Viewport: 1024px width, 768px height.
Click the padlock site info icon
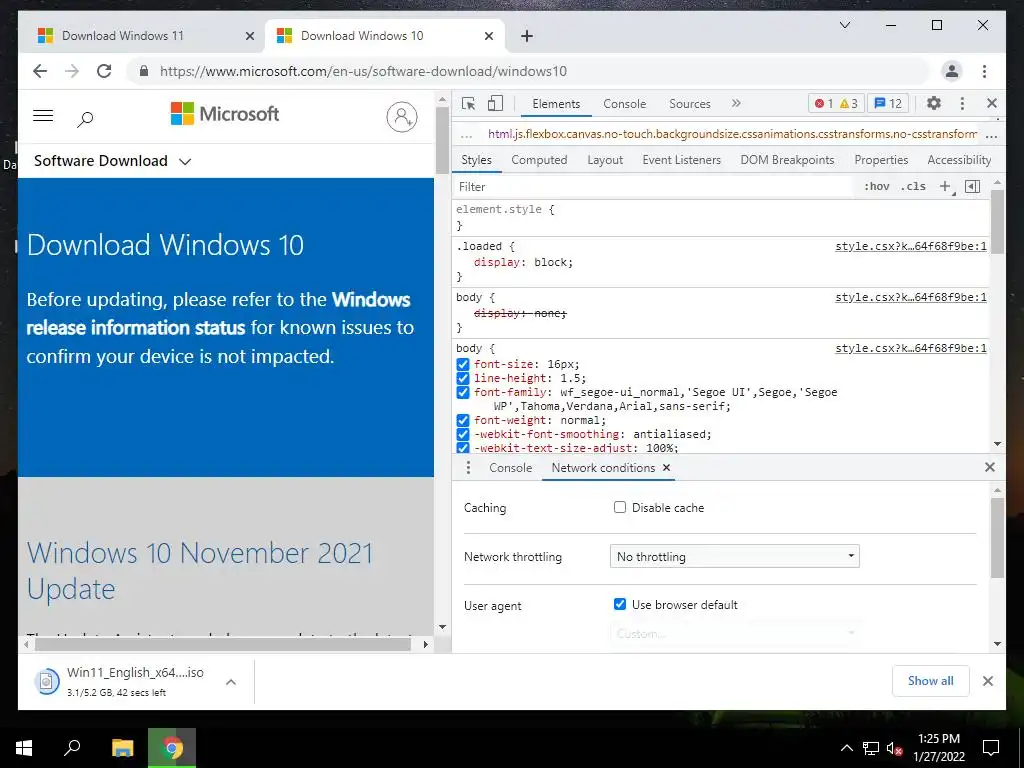click(x=144, y=71)
